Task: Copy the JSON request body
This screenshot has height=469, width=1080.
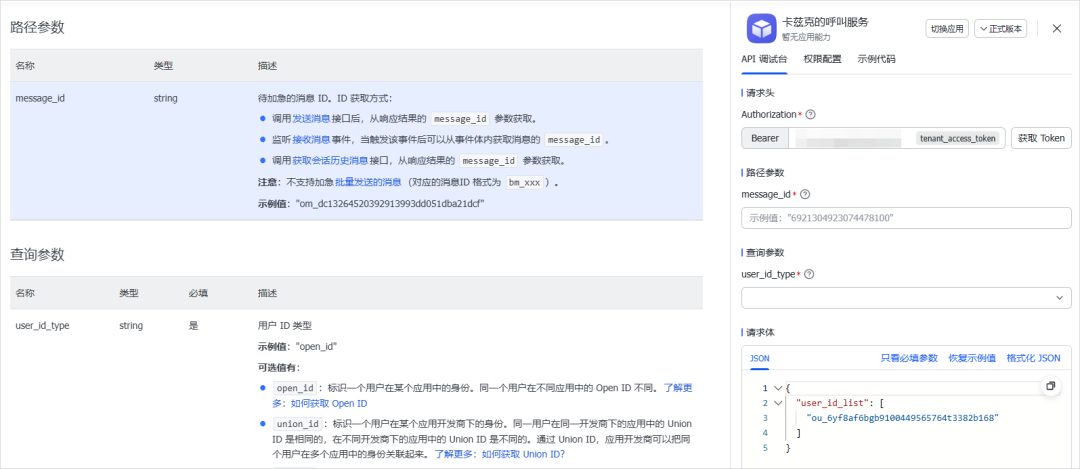Action: [1050, 386]
